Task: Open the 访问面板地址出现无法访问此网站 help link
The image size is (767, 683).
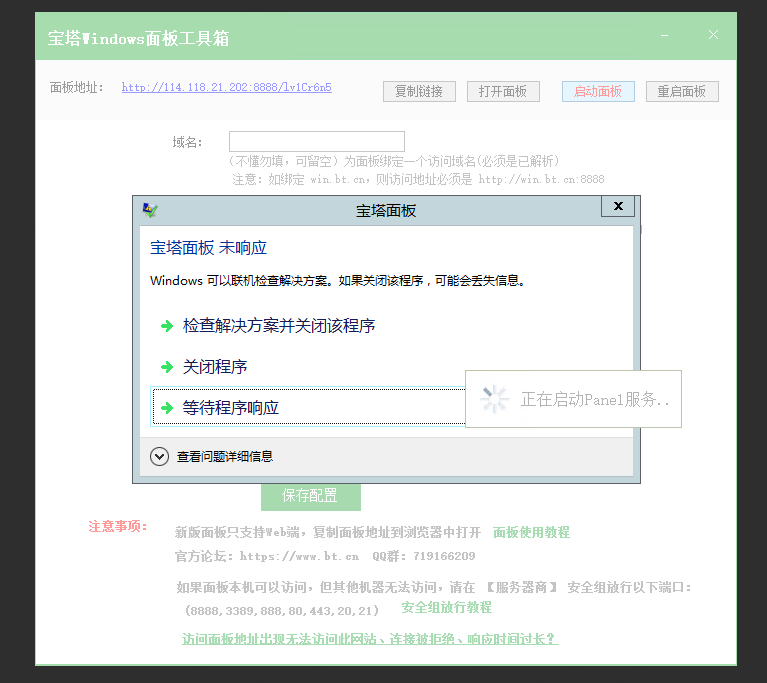Action: click(x=370, y=638)
